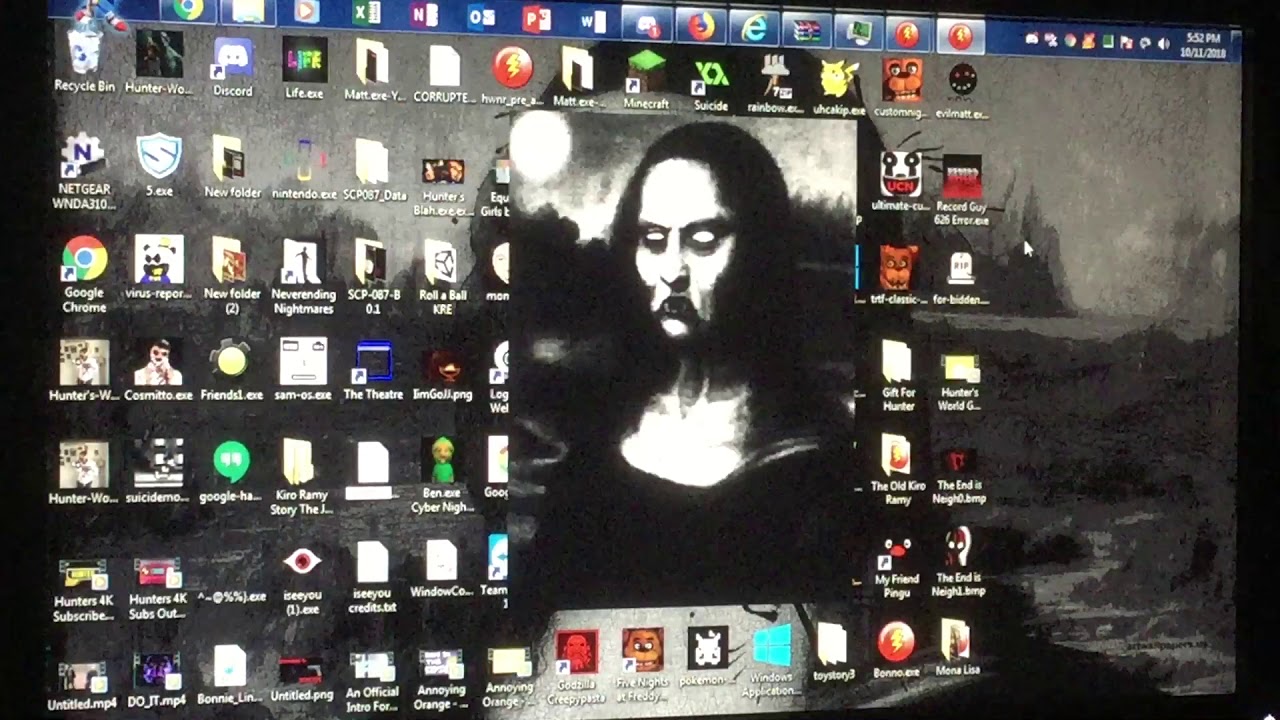Open Hunters 4K Subs Out... video file
The width and height of the screenshot is (1280, 720).
click(157, 588)
